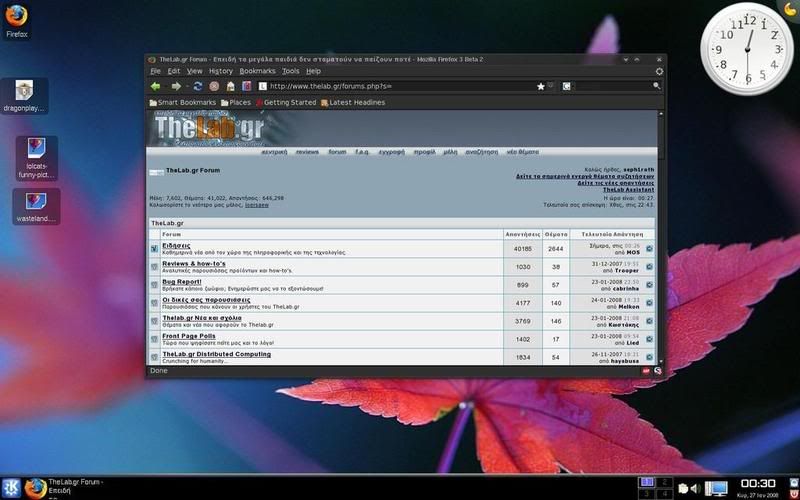Go to last post by cabrinha
800x500 pixels.
tap(649, 285)
